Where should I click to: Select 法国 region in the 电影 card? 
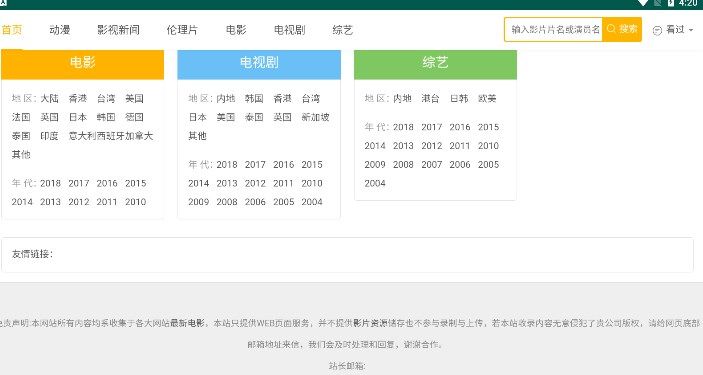coord(21,117)
